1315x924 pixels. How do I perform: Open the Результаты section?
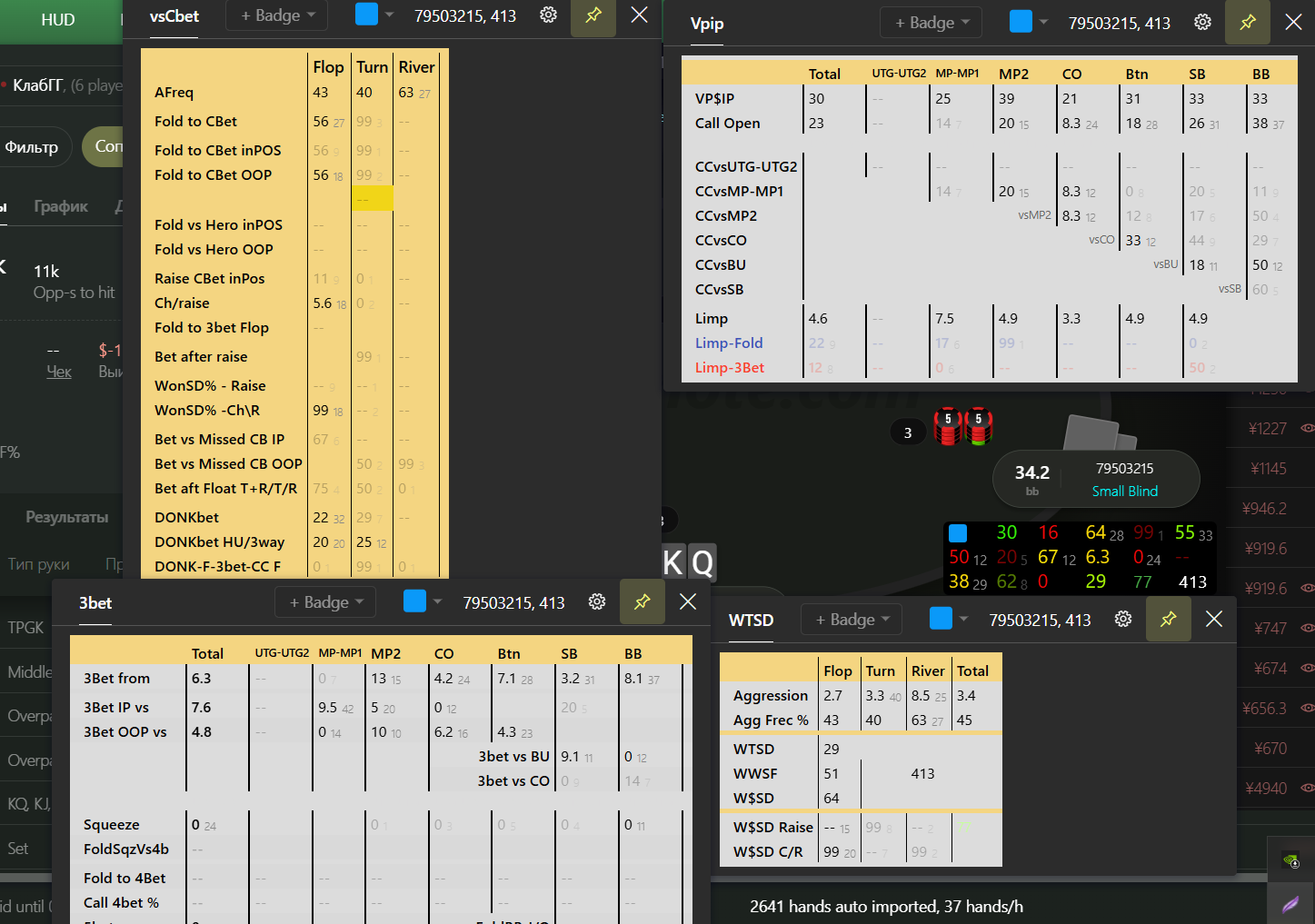coord(67,517)
